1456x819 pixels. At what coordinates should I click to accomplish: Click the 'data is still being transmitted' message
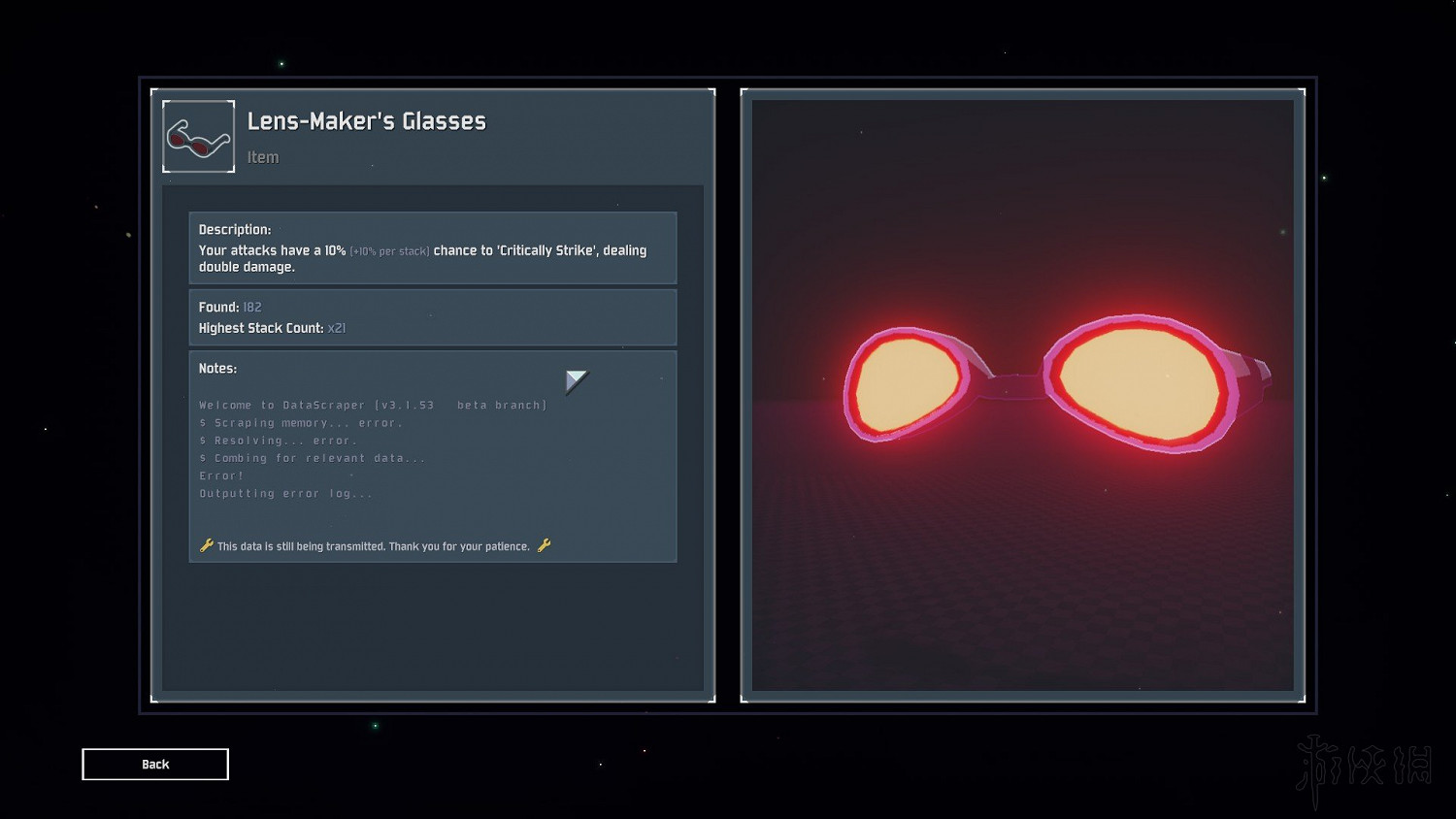click(374, 546)
